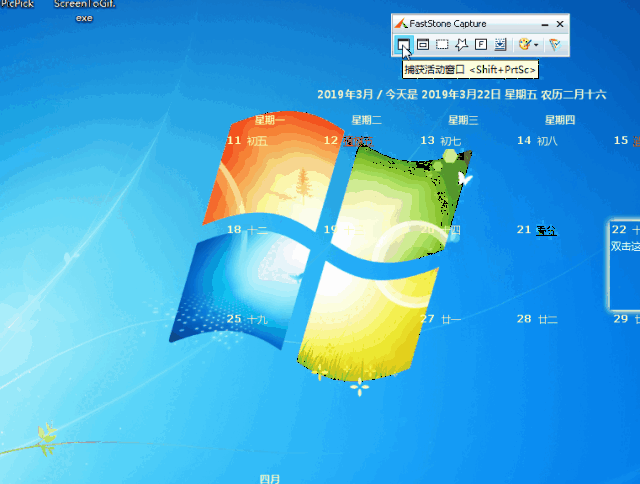Select the PicPick desktop shortcut
The height and width of the screenshot is (484, 640).
17,4
